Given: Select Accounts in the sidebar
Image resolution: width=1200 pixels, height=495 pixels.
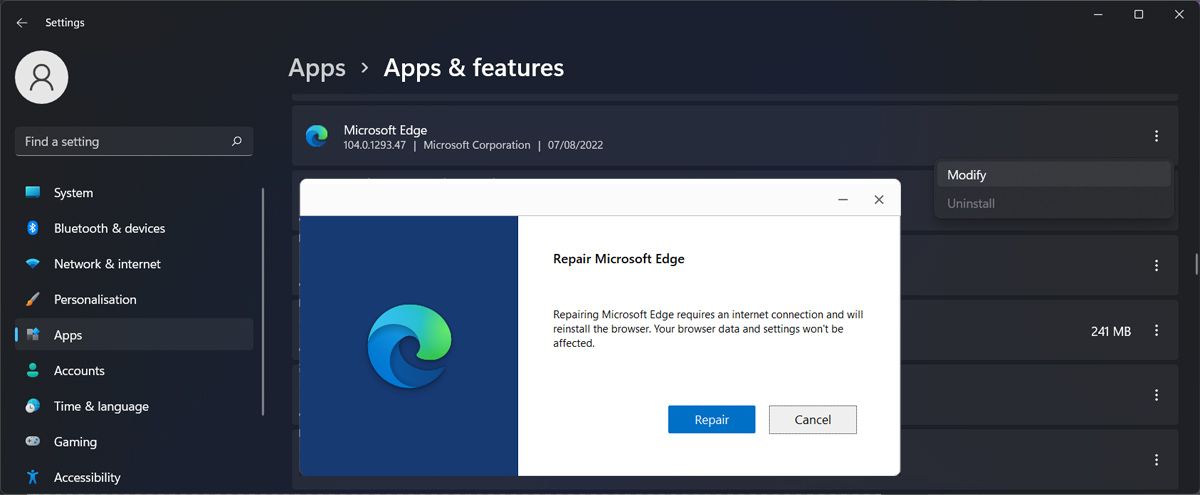Looking at the screenshot, I should click(x=134, y=371).
